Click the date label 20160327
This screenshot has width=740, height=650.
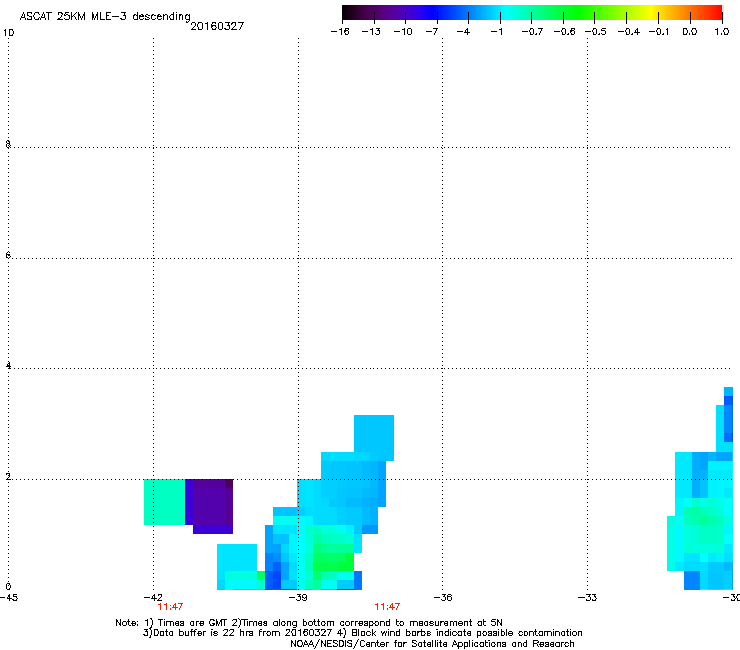(217, 26)
